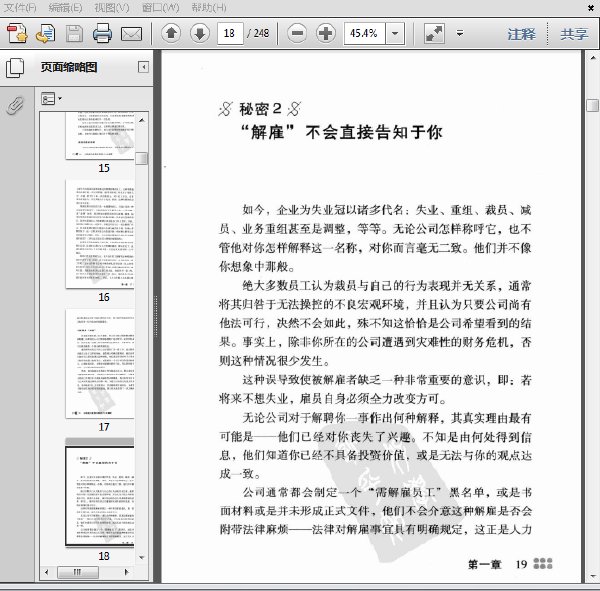Screen dimensions: 600x591
Task: Click the Create PDF icon
Action: [17, 33]
